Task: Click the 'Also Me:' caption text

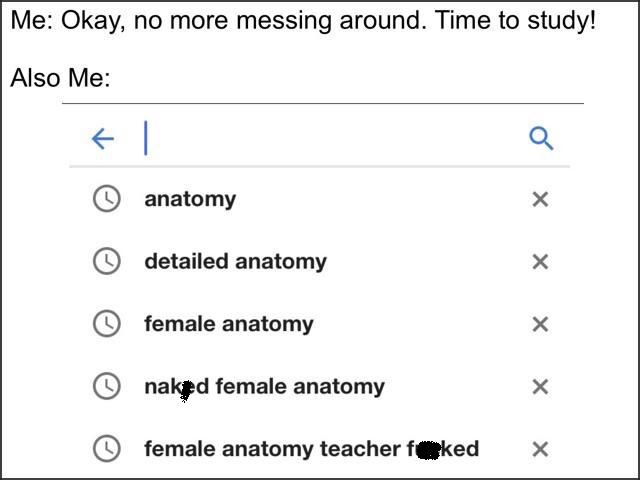Action: [60, 78]
